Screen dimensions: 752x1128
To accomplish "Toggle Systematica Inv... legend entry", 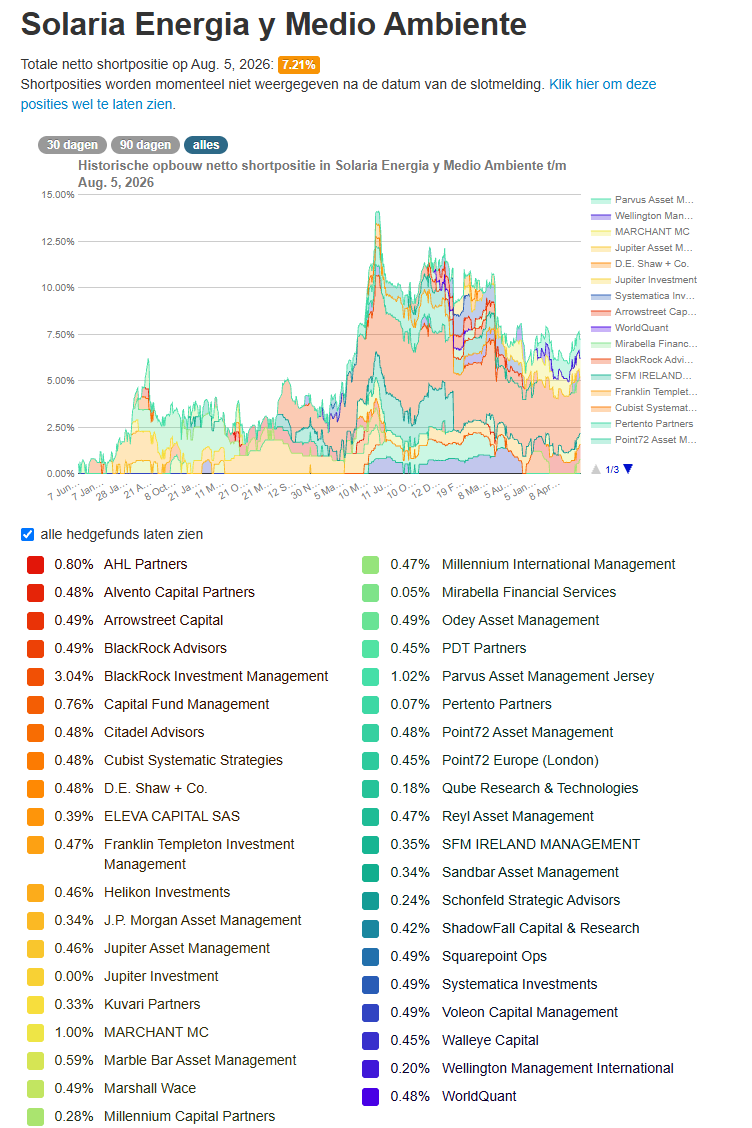I will pyautogui.click(x=643, y=296).
